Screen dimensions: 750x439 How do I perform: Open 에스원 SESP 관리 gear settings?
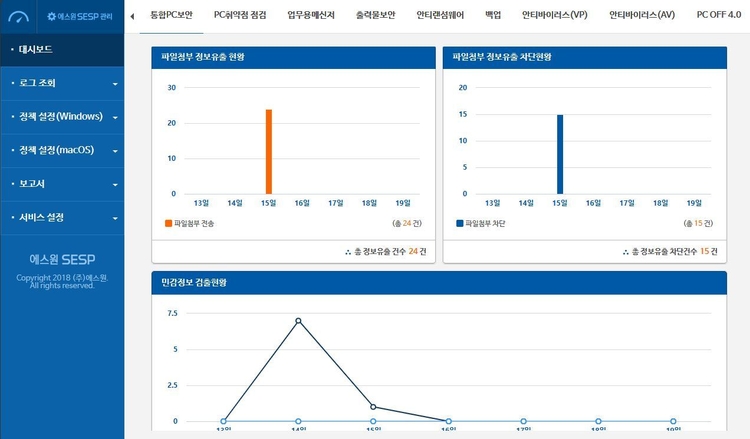point(80,16)
